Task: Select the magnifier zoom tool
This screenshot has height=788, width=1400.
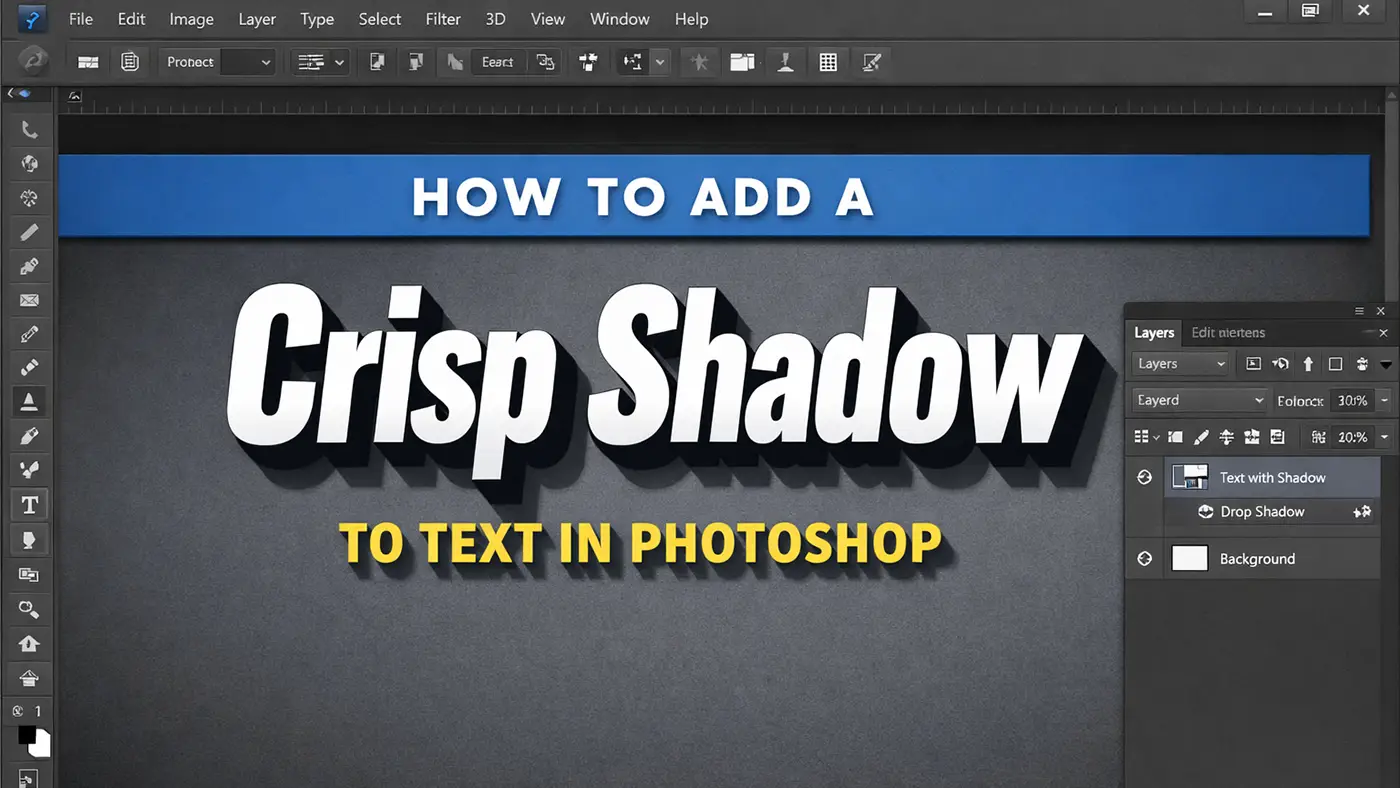Action: pos(29,608)
